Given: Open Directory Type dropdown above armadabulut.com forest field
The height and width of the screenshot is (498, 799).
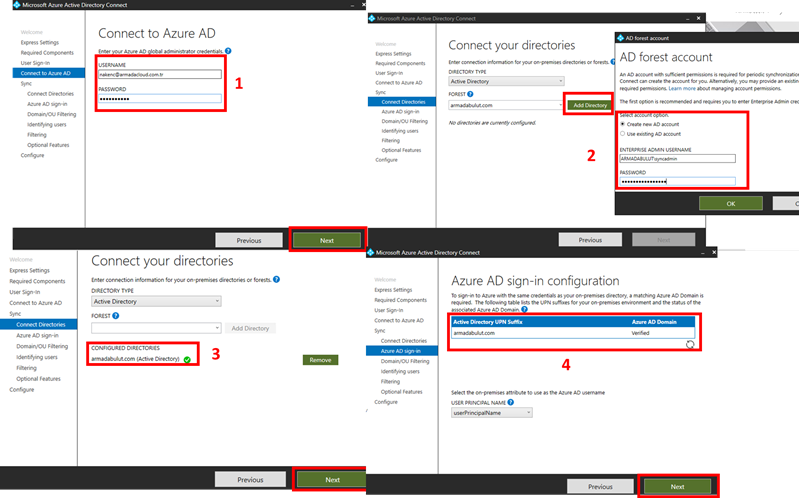Looking at the screenshot, I should (x=507, y=81).
